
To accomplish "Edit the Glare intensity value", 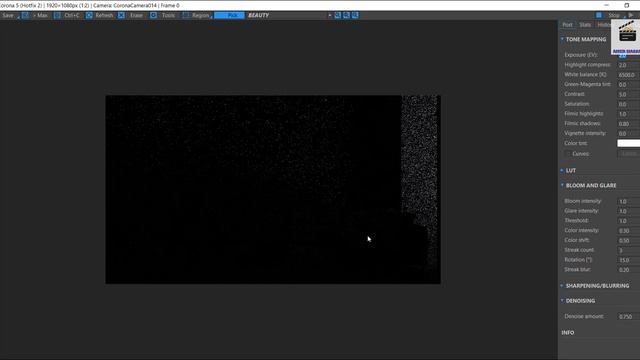I will (629, 211).
